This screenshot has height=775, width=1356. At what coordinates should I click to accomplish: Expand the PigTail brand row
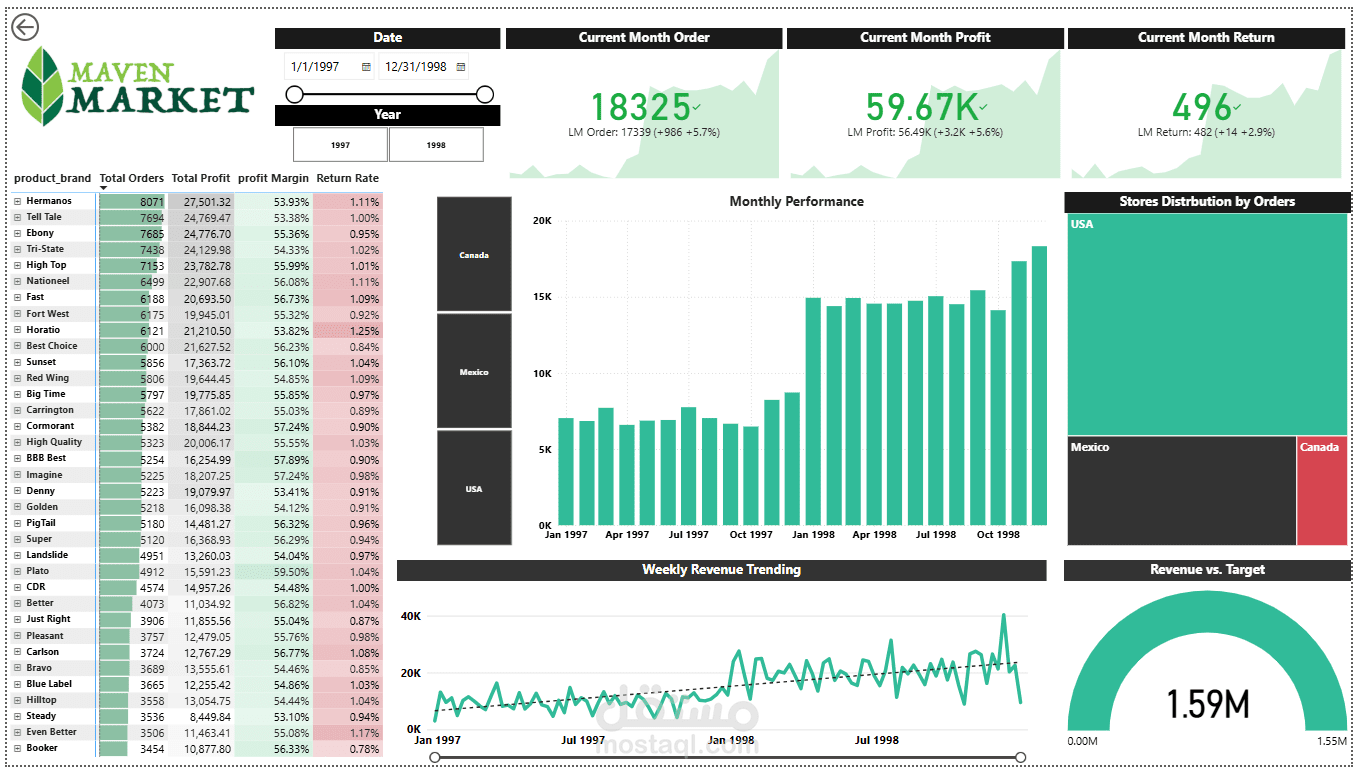(x=18, y=523)
